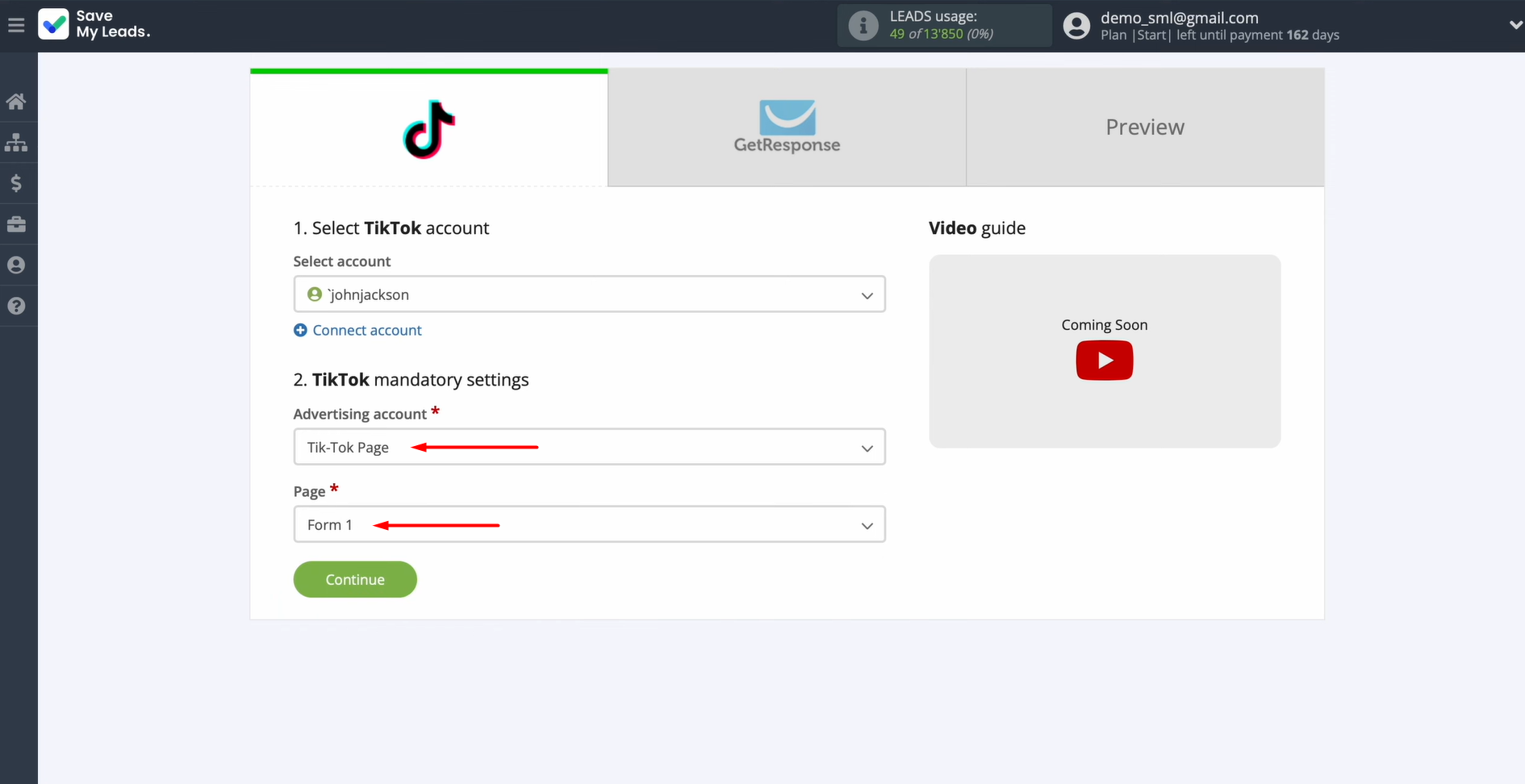Image resolution: width=1525 pixels, height=784 pixels.
Task: Click the LEADS usage info icon
Action: [863, 25]
